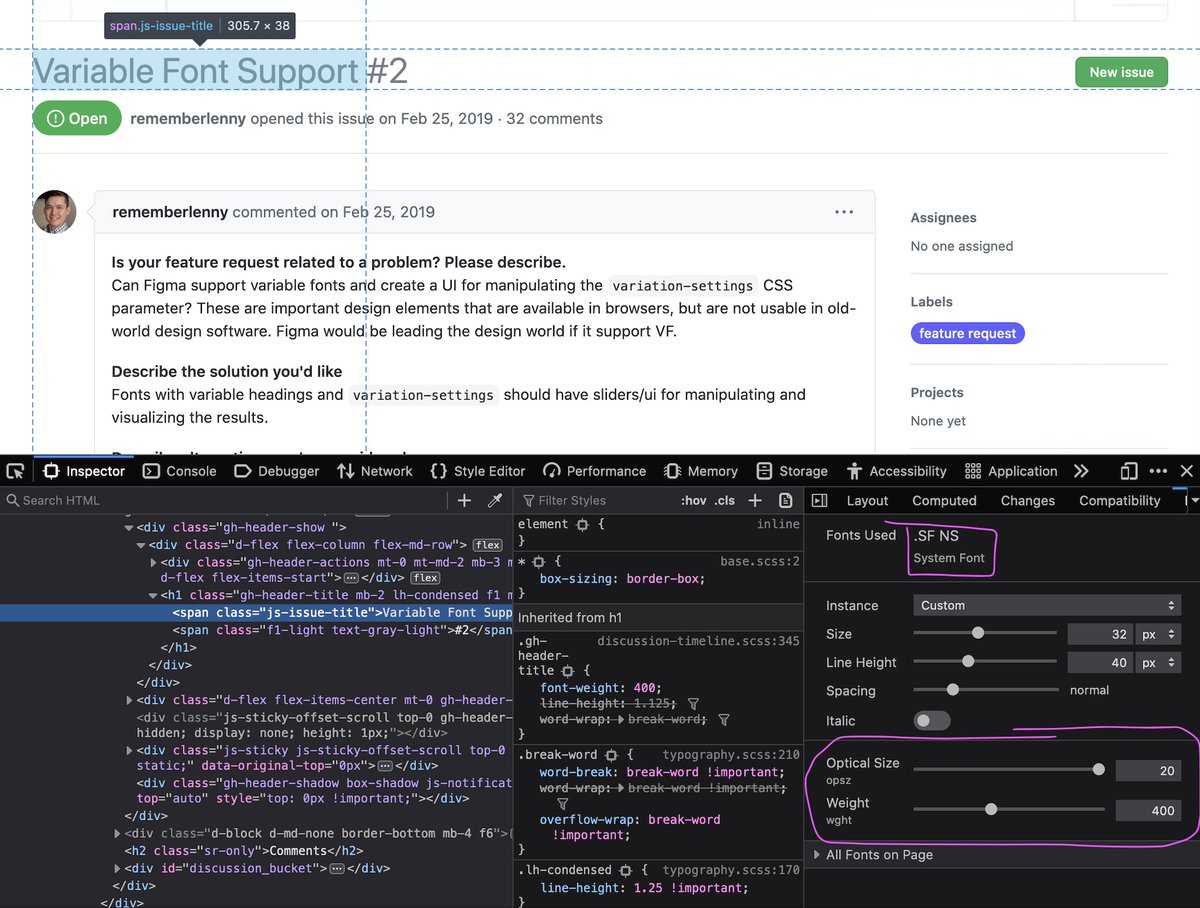Open comment options three-dot menu
The image size is (1200, 908).
coord(844,212)
